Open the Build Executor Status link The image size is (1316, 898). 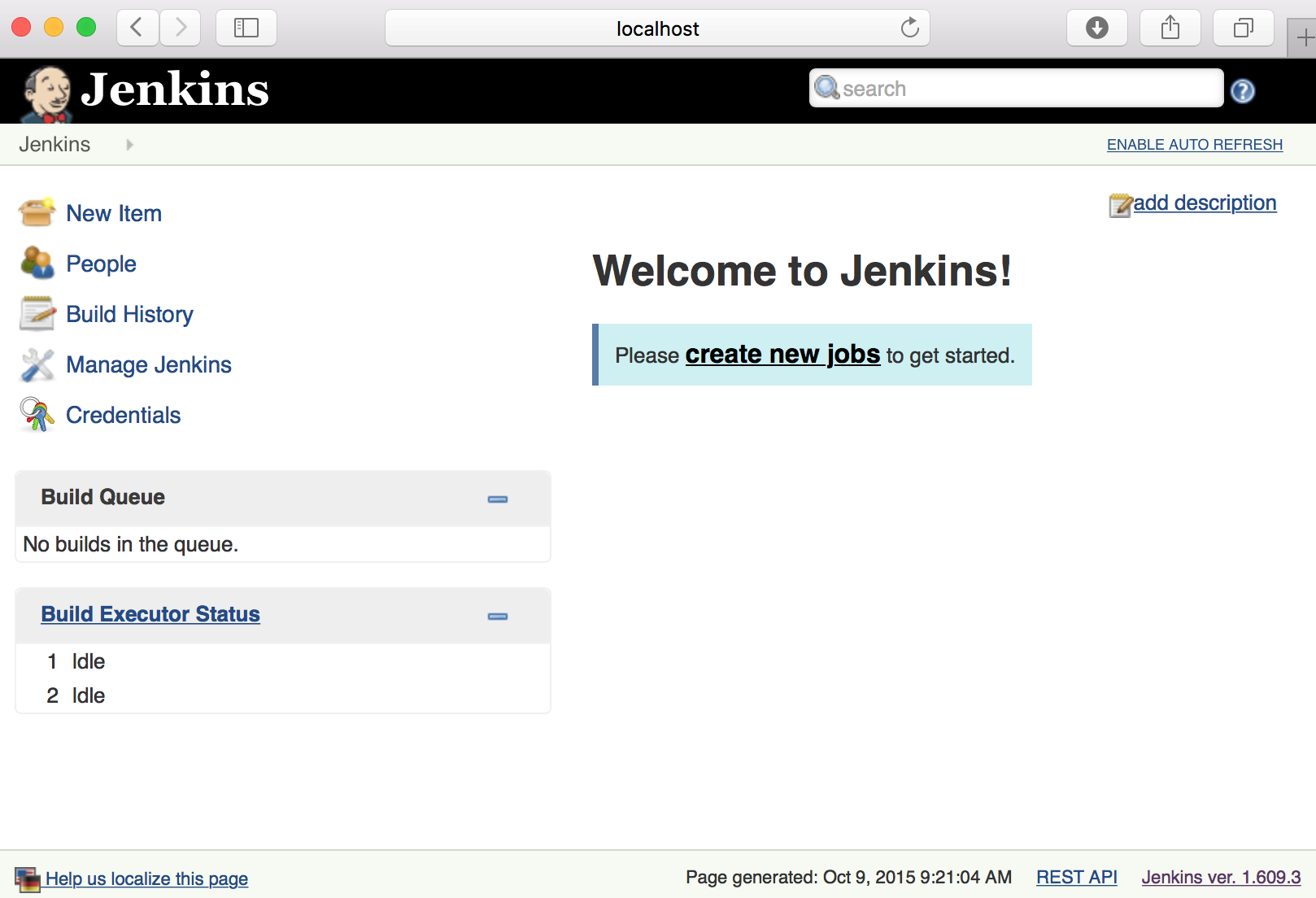(x=150, y=613)
